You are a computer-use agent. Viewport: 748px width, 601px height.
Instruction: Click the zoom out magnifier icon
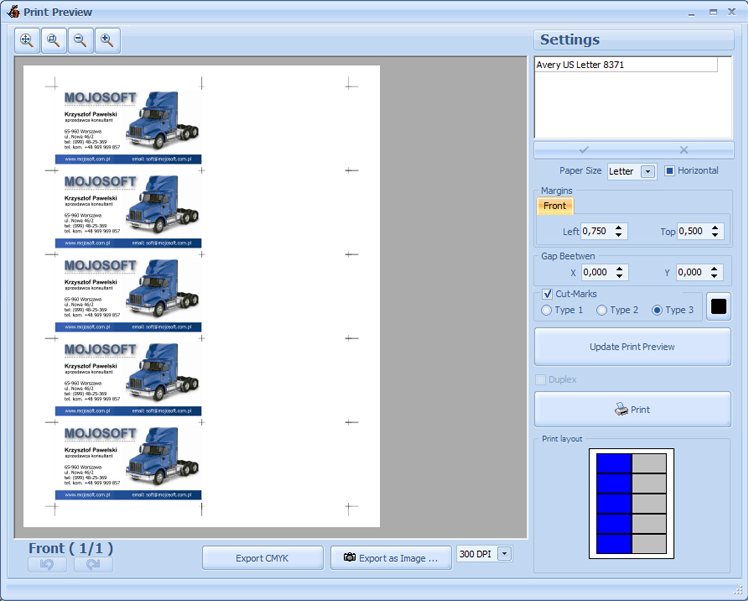pyautogui.click(x=80, y=40)
